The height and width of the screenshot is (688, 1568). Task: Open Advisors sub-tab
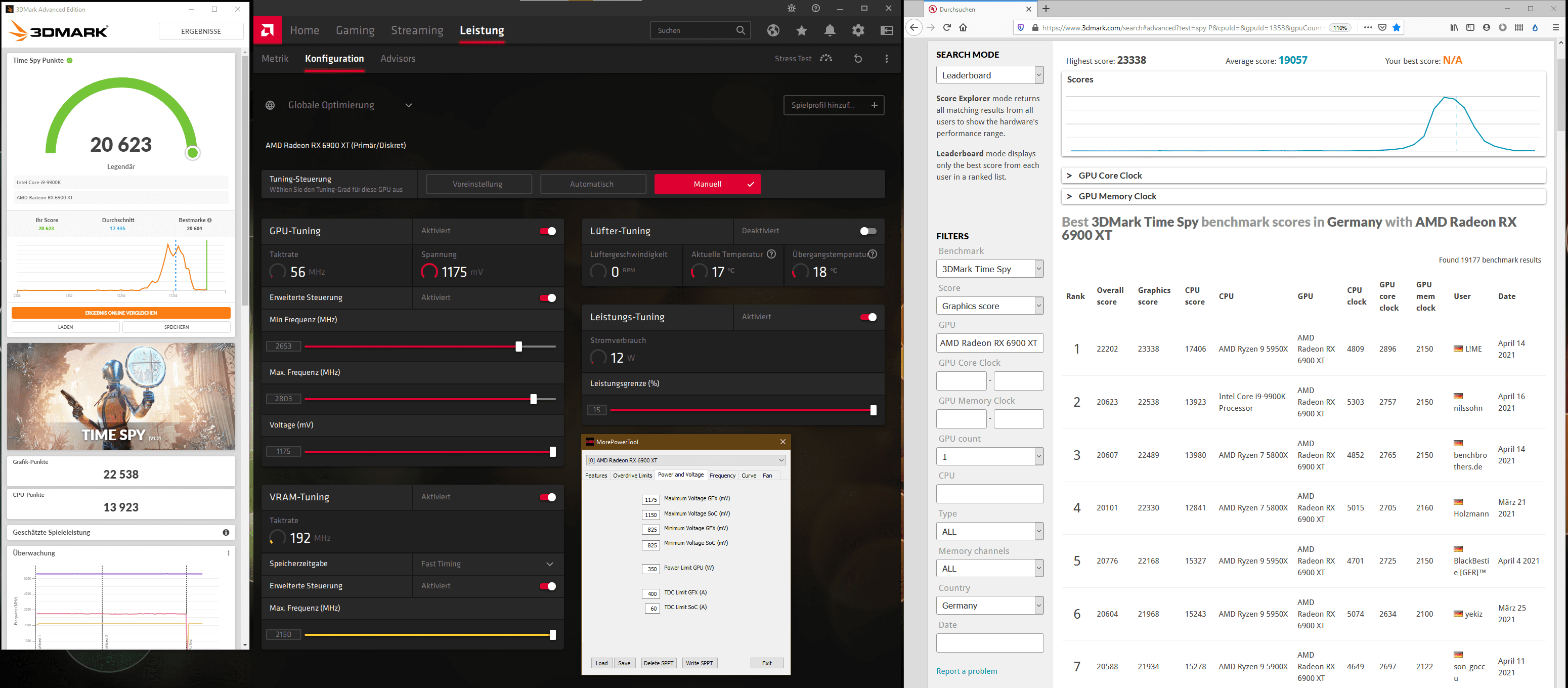398,59
